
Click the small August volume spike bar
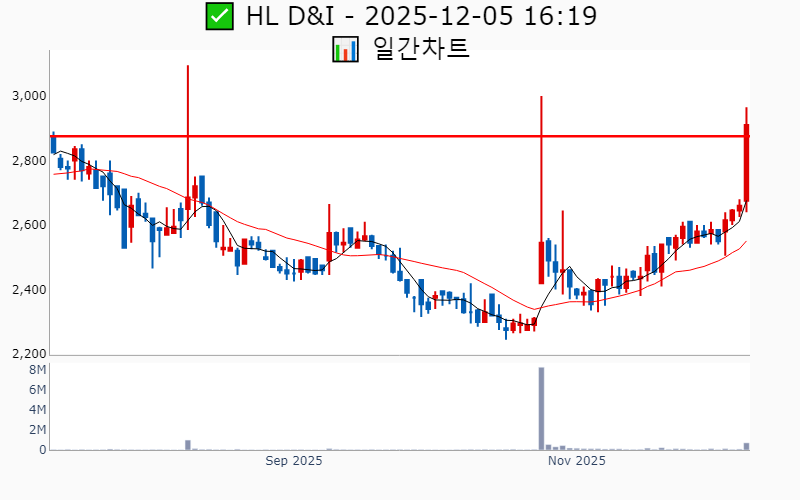click(187, 445)
